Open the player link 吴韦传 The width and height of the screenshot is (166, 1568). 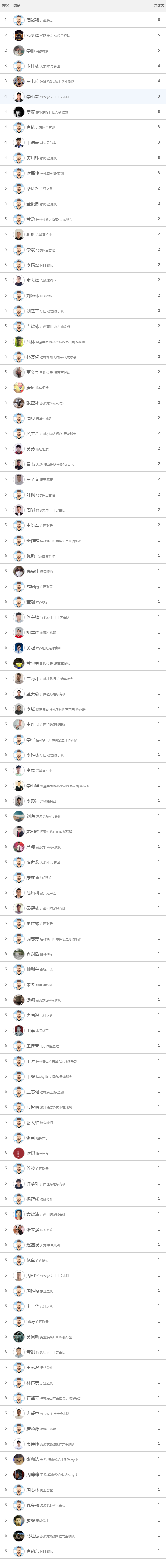coord(32,81)
